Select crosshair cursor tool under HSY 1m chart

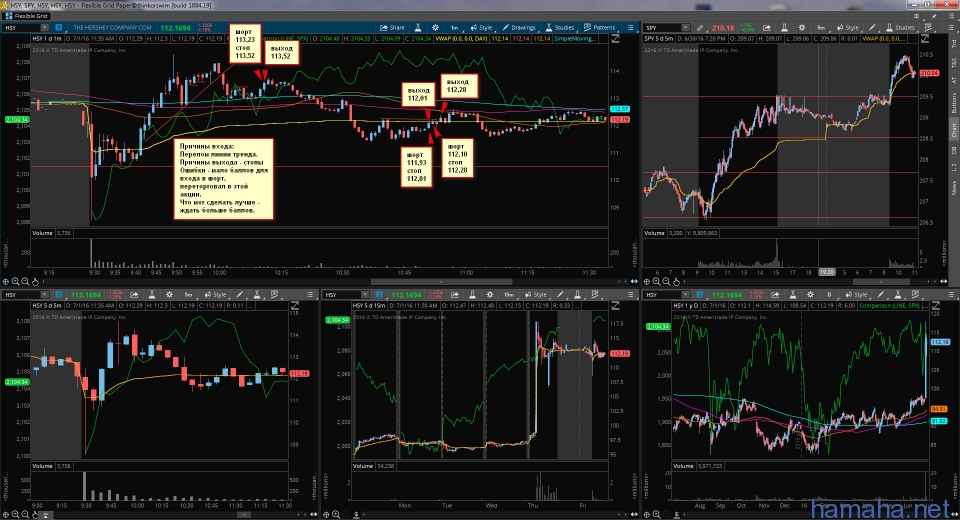pyautogui.click(x=6, y=282)
